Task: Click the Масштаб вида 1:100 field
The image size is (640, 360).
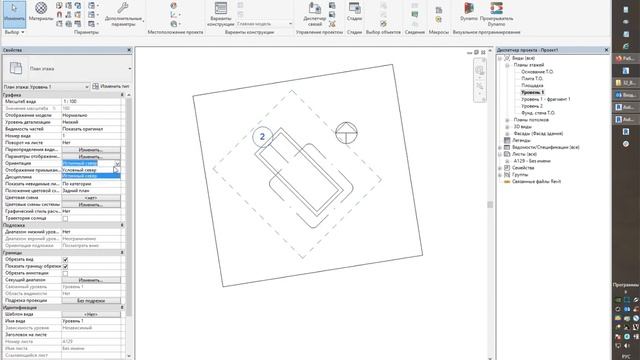Action: (91, 101)
